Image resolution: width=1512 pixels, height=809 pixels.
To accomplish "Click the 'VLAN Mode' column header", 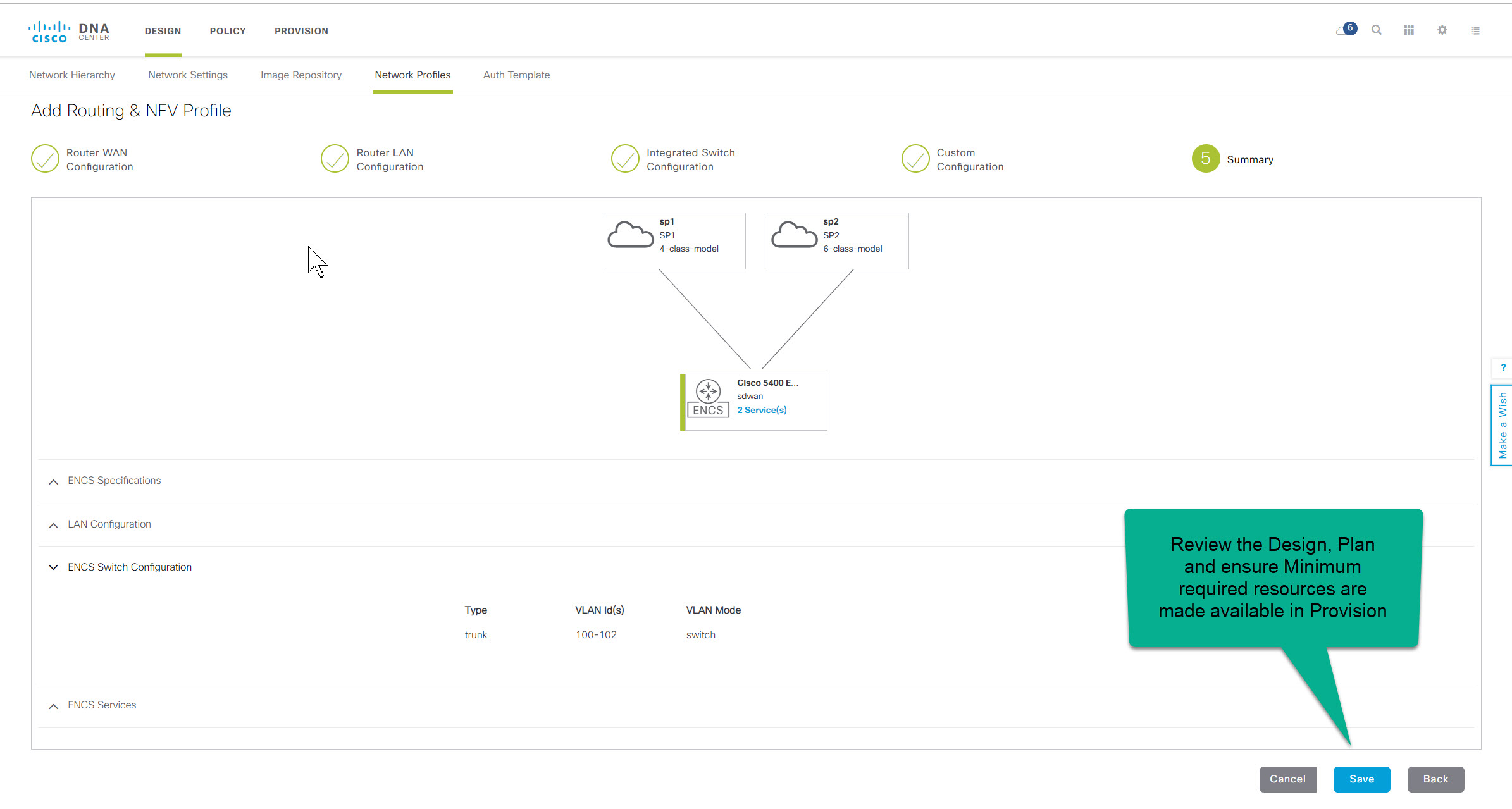I will (x=714, y=610).
